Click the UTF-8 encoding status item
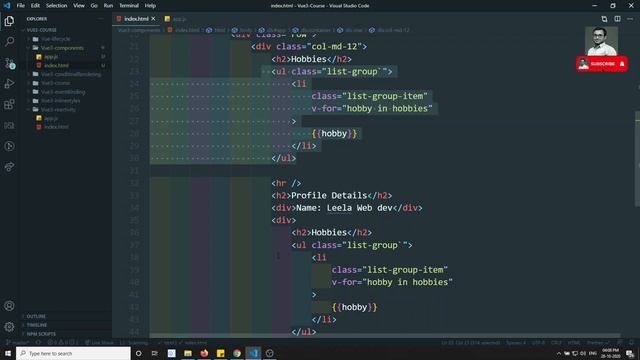 (x=538, y=343)
